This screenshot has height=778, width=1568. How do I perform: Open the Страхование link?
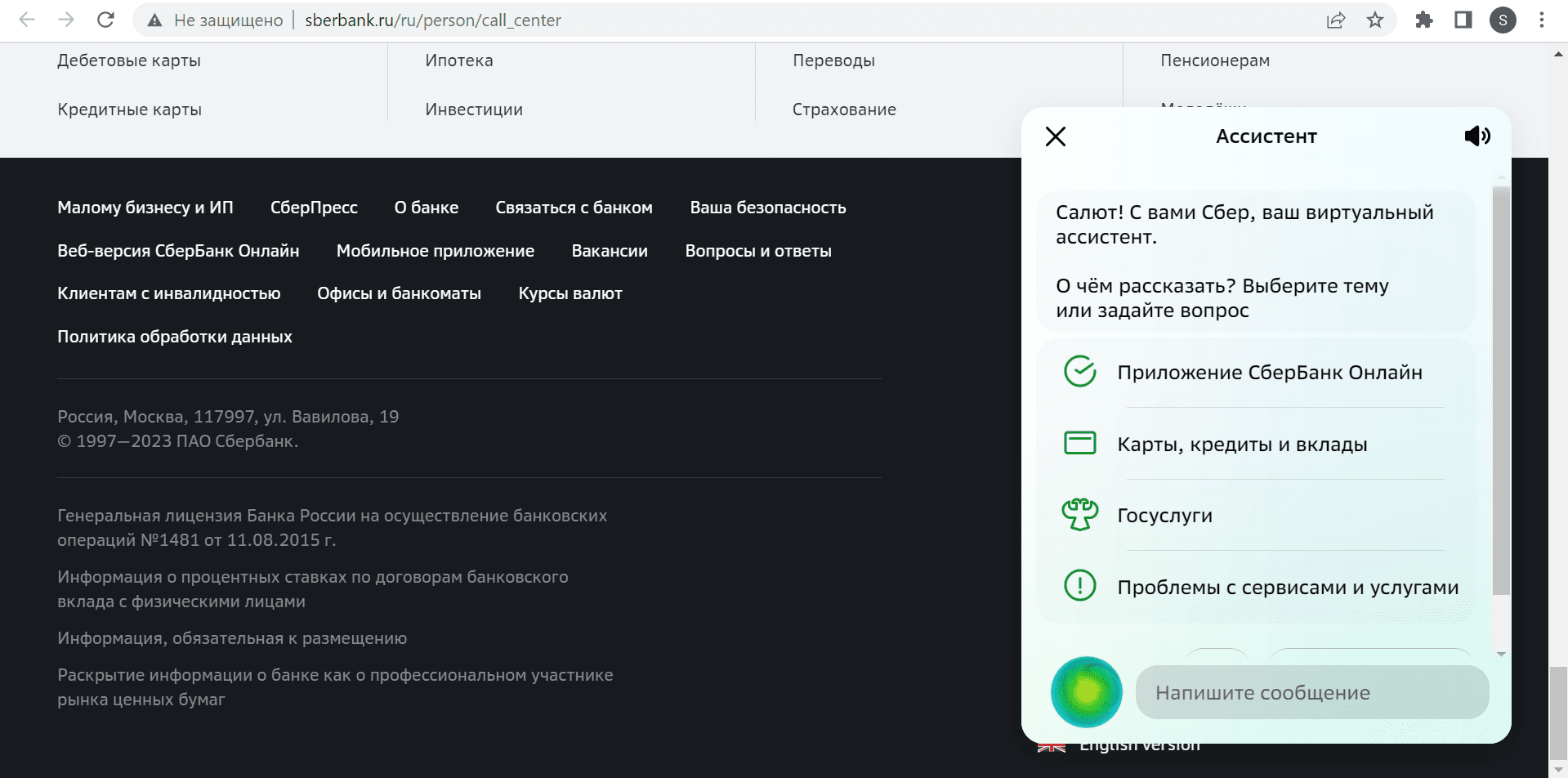pyautogui.click(x=844, y=110)
